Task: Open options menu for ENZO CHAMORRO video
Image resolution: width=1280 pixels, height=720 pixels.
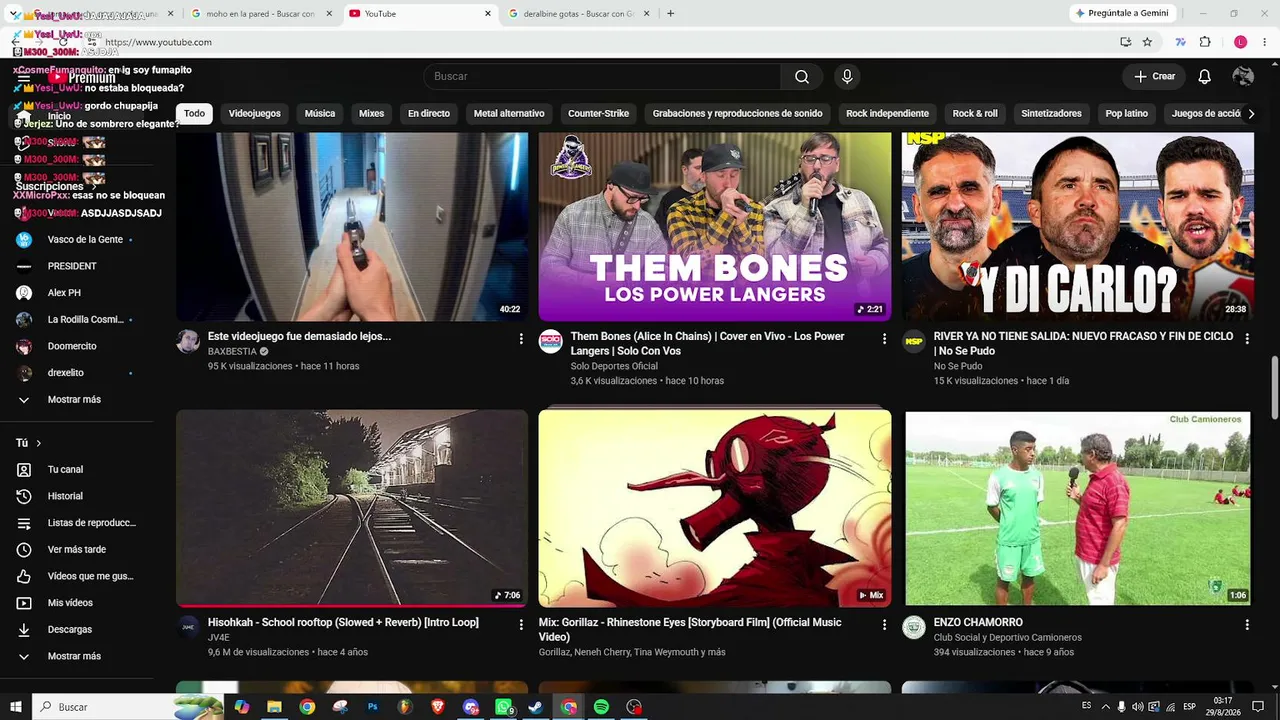Action: [1247, 625]
